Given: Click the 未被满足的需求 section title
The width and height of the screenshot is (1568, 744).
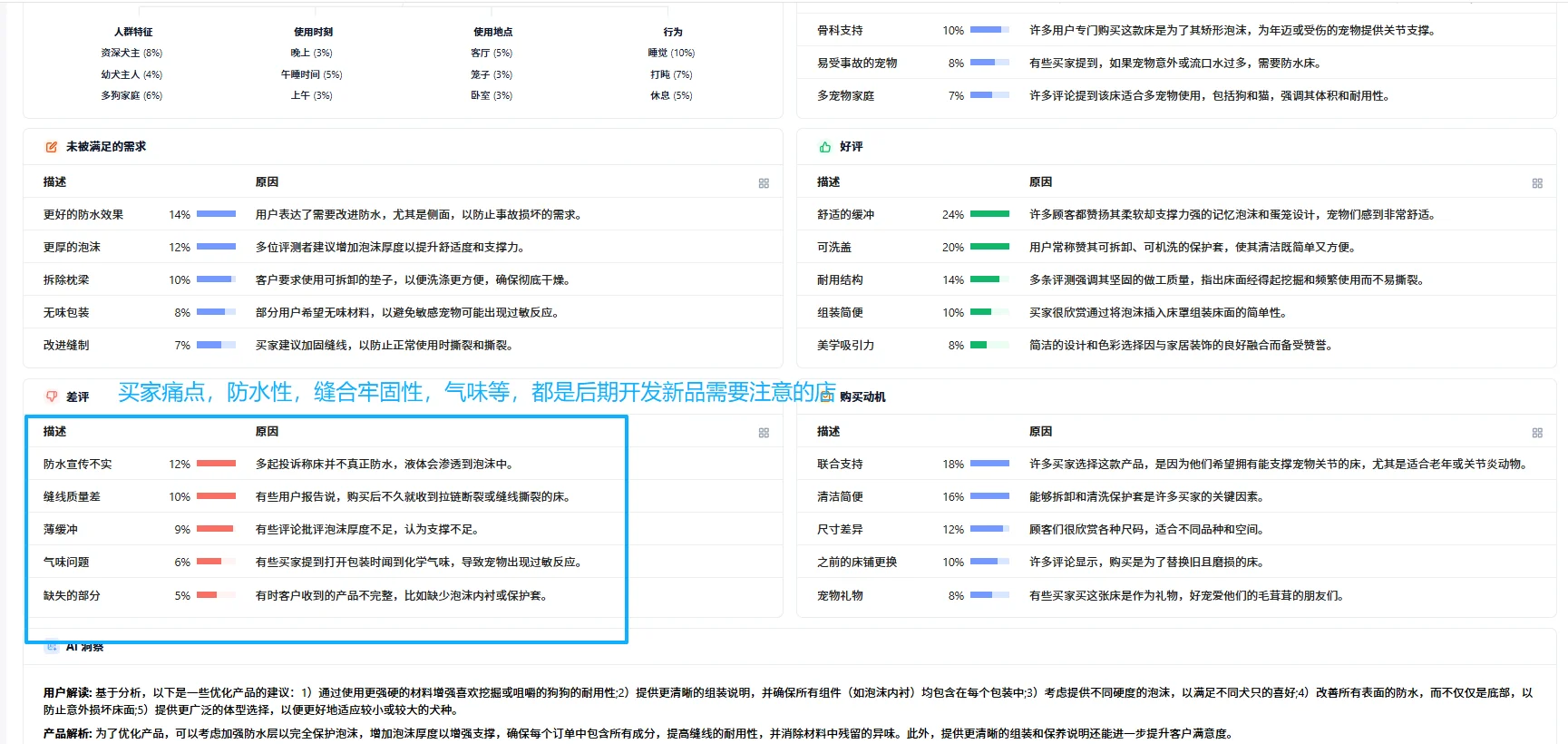Looking at the screenshot, I should [x=105, y=146].
